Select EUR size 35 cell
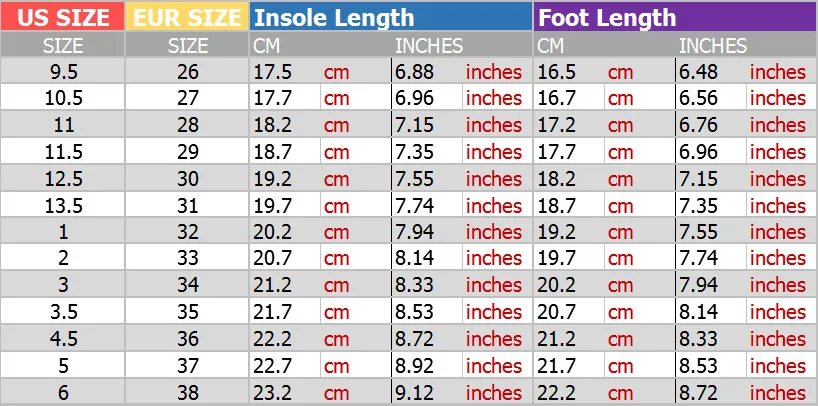The height and width of the screenshot is (406, 818). (x=187, y=313)
